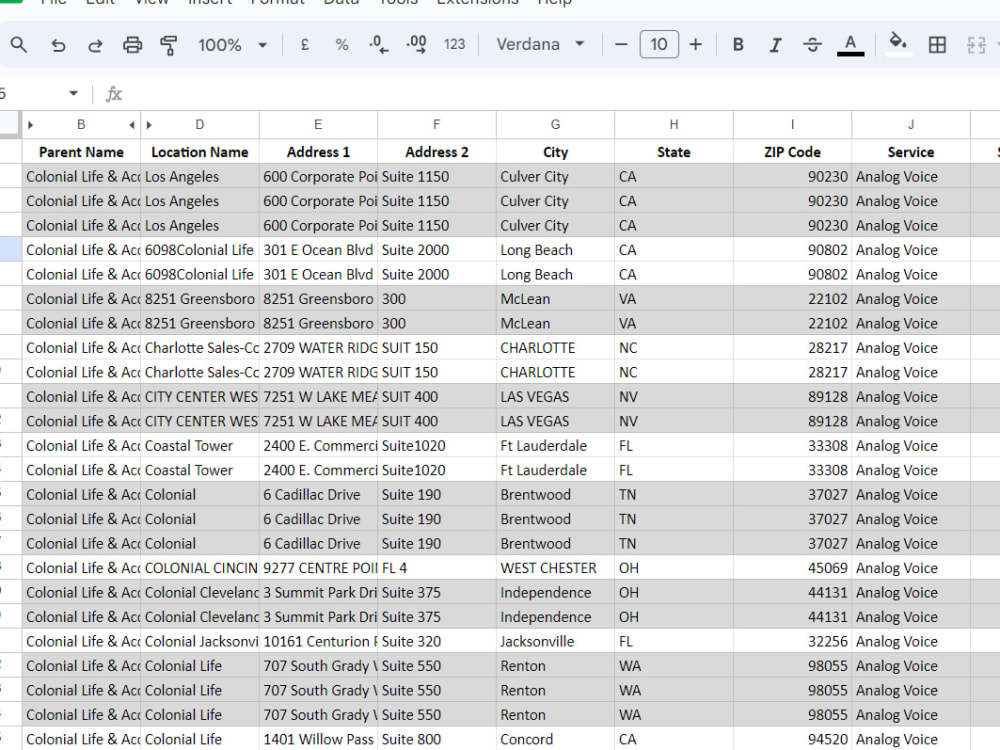
Task: Open the 100% zoom dropdown
Action: 232,45
